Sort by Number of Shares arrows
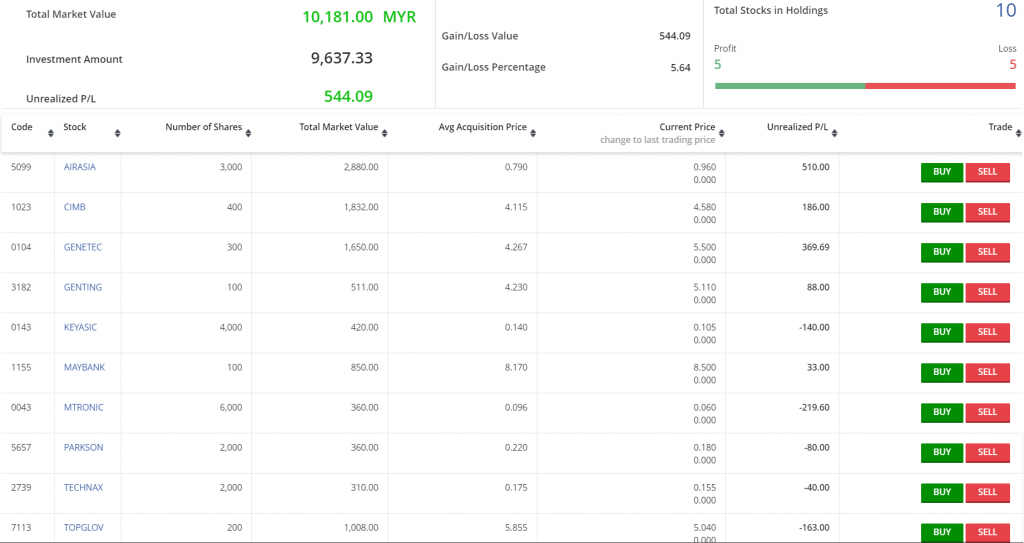Screen dimensions: 1024x543 coord(248,133)
